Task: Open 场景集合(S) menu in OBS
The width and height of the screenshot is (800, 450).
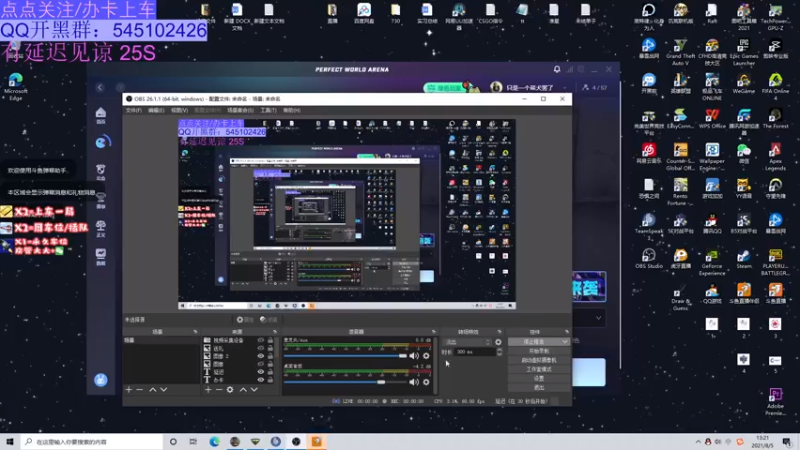Action: pos(240,110)
